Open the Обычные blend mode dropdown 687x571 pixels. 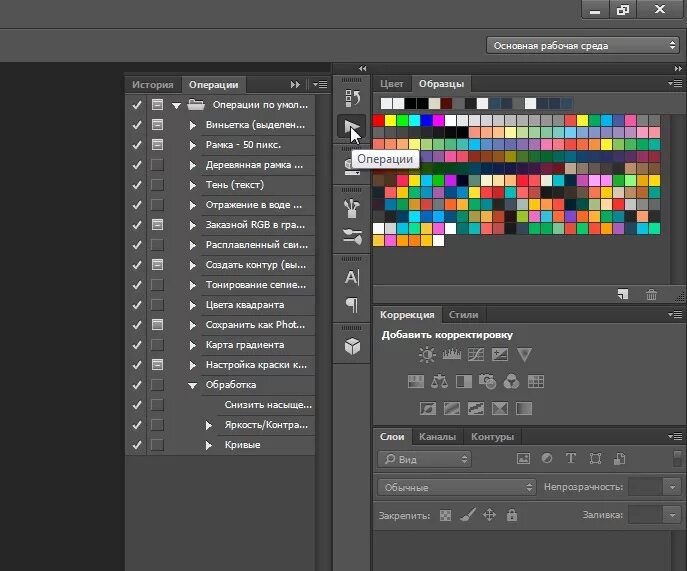pos(456,487)
